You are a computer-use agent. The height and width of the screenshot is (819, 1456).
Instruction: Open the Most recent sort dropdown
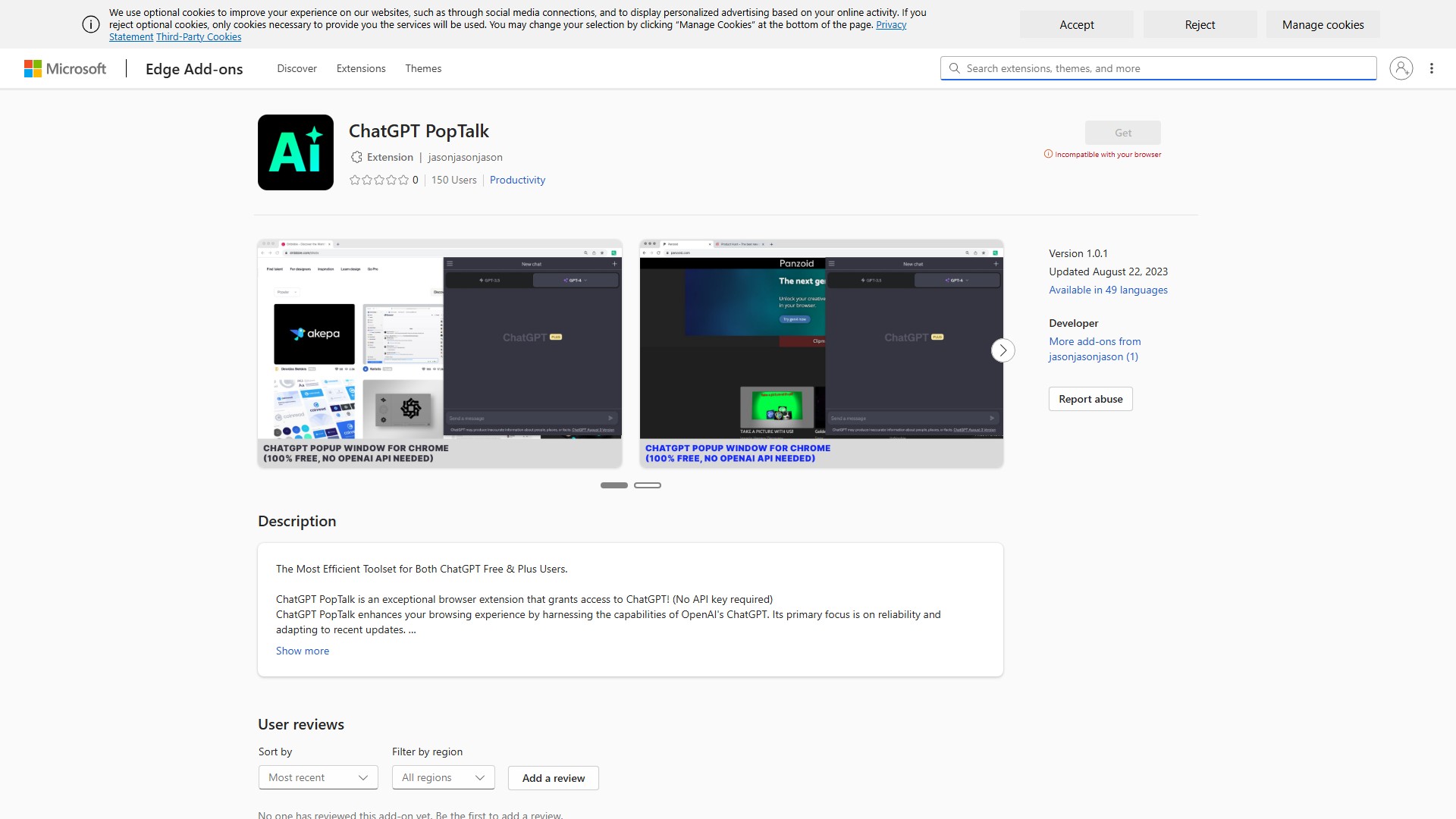(x=318, y=777)
